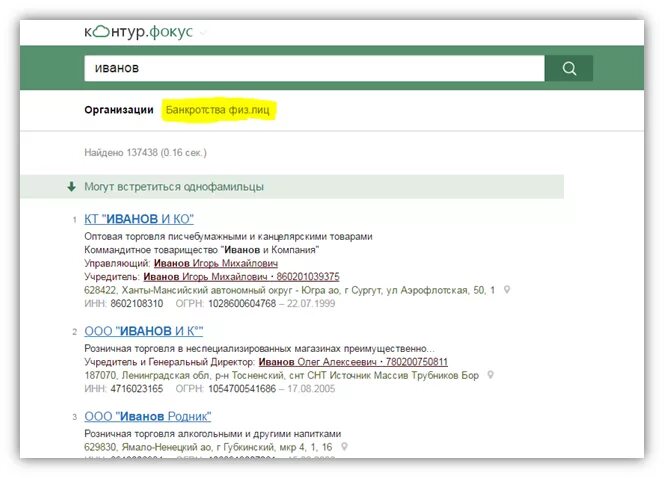Click the address 629830 Ямало-Ненецкий ао
664x478 pixels.
pos(208,447)
